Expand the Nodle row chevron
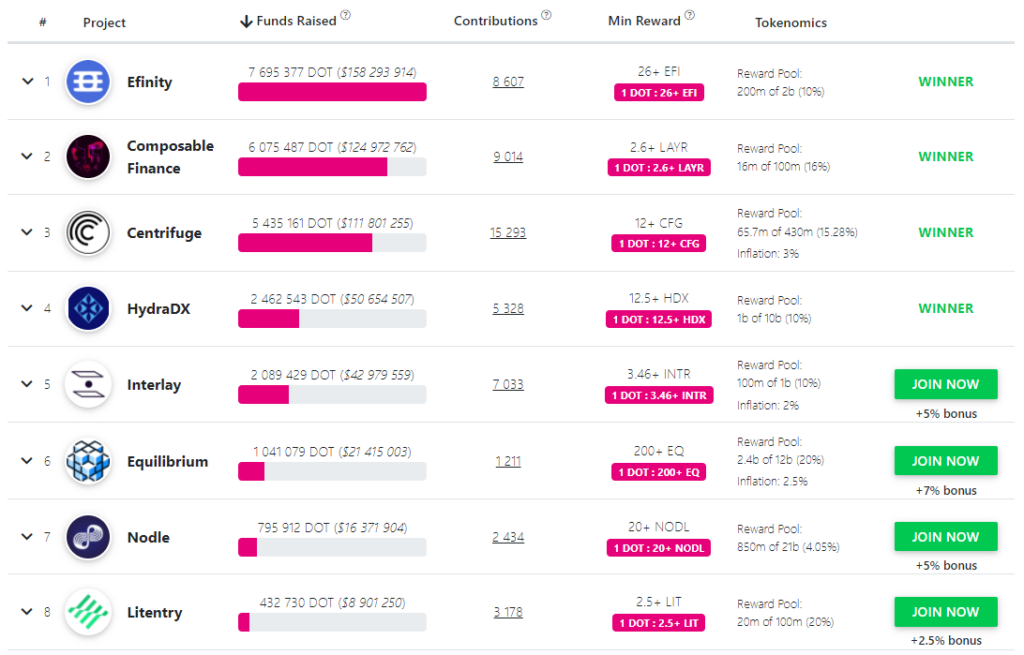Image resolution: width=1024 pixels, height=655 pixels. pos(28,537)
